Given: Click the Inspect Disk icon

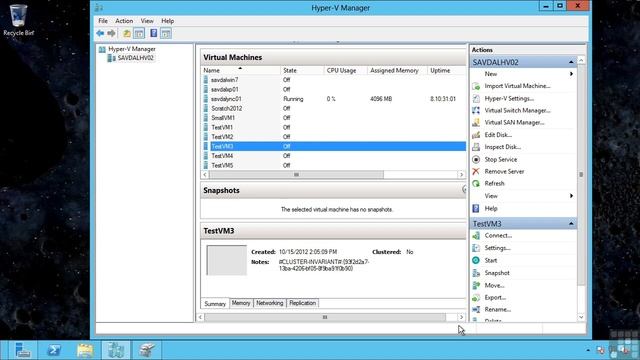Looking at the screenshot, I should pos(476,147).
